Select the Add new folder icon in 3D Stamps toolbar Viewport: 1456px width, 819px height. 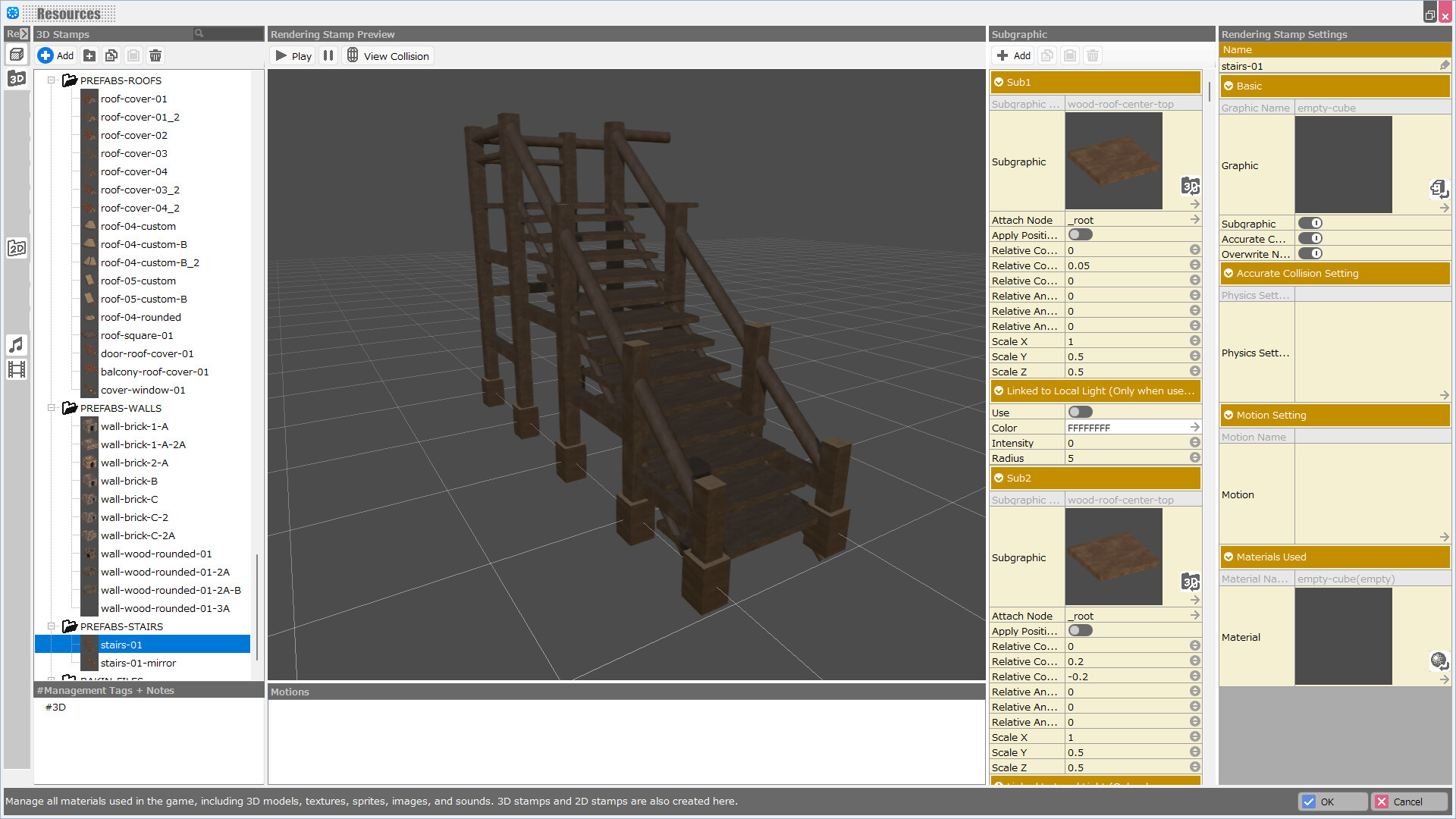tap(89, 55)
